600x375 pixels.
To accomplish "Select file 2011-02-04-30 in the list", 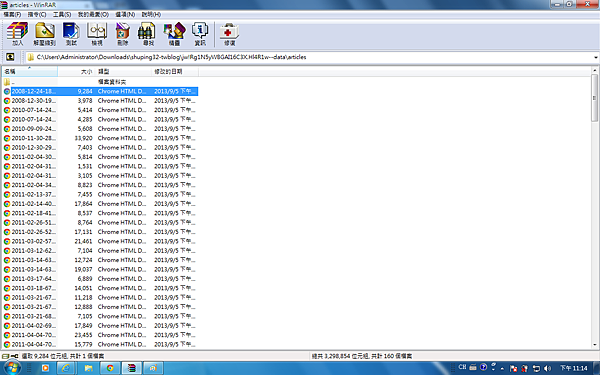I will [100, 157].
